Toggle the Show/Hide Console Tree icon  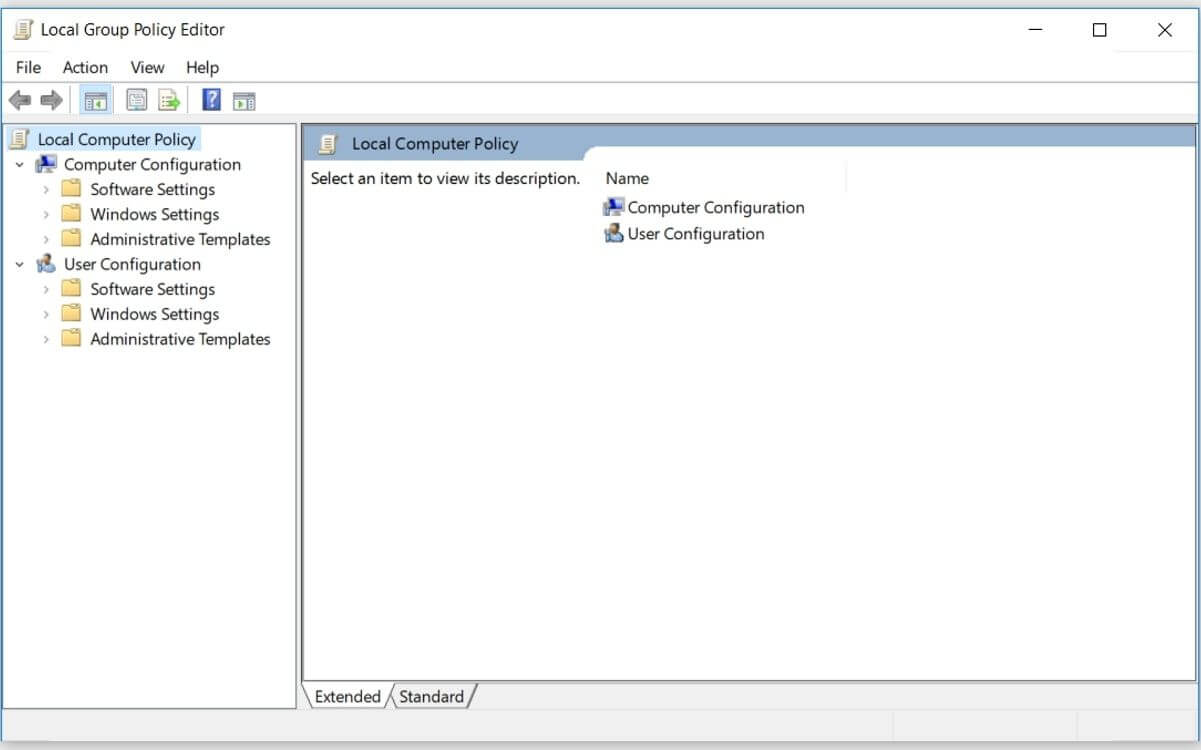(94, 99)
